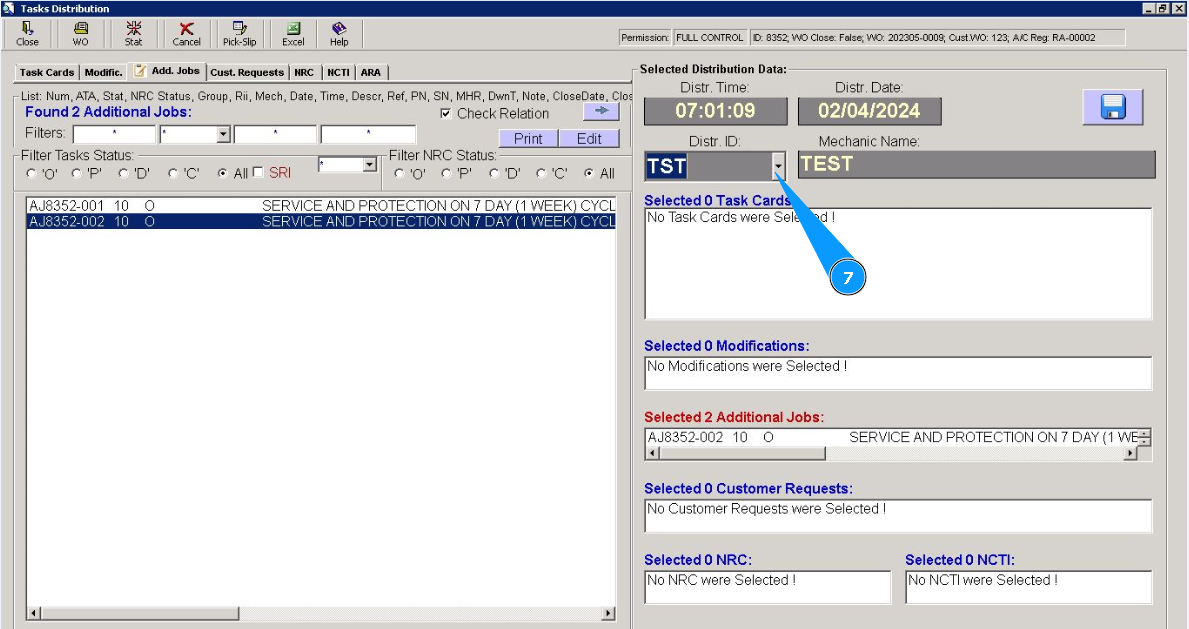The height and width of the screenshot is (629, 1189).
Task: Click the ID: 8352 work order info field
Action: [938, 37]
